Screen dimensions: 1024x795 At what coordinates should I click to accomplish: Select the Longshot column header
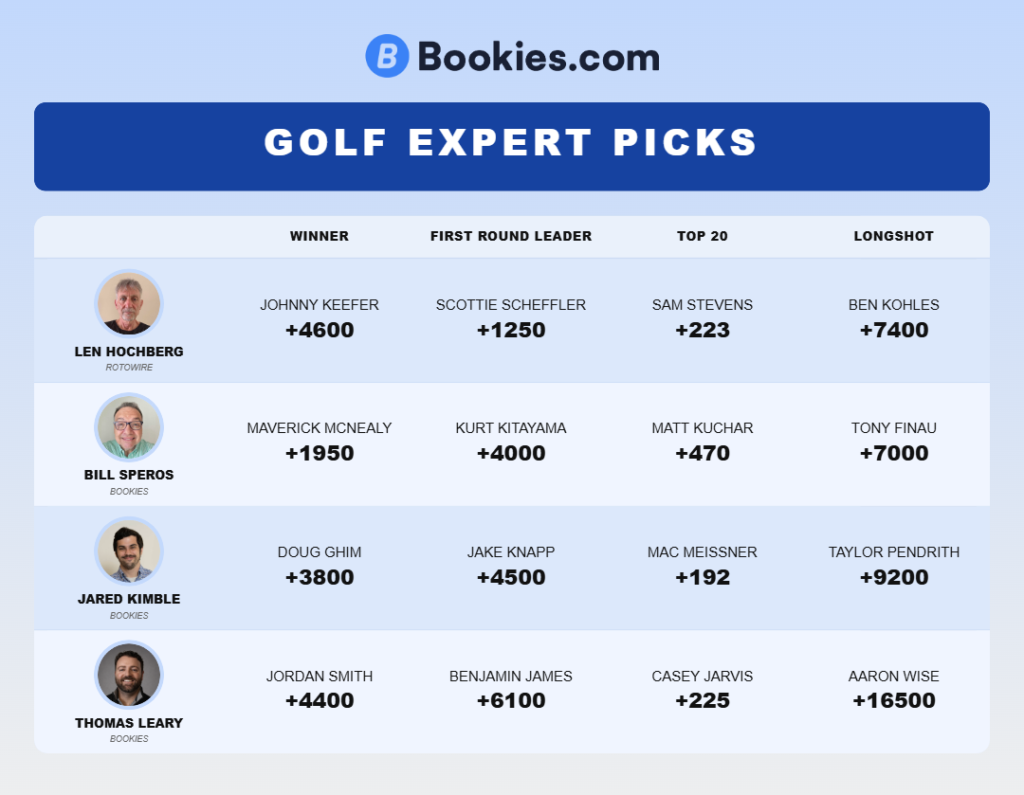pos(893,236)
